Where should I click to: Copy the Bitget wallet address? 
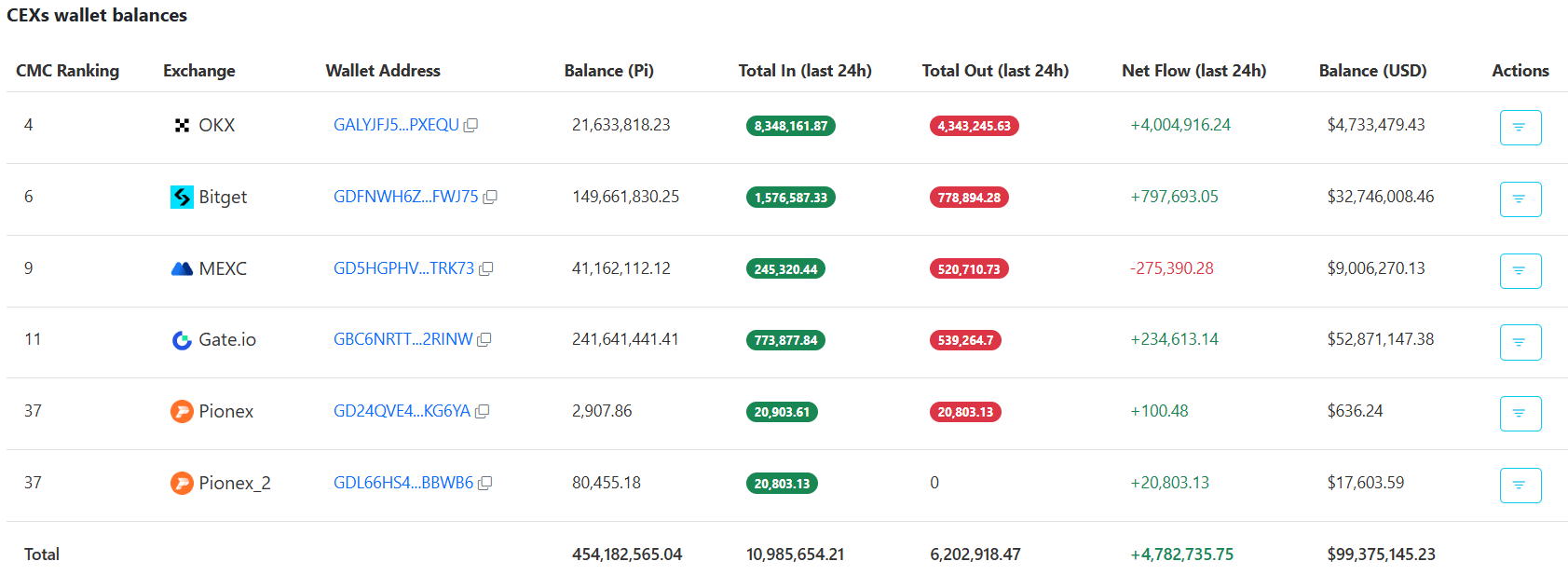point(490,198)
